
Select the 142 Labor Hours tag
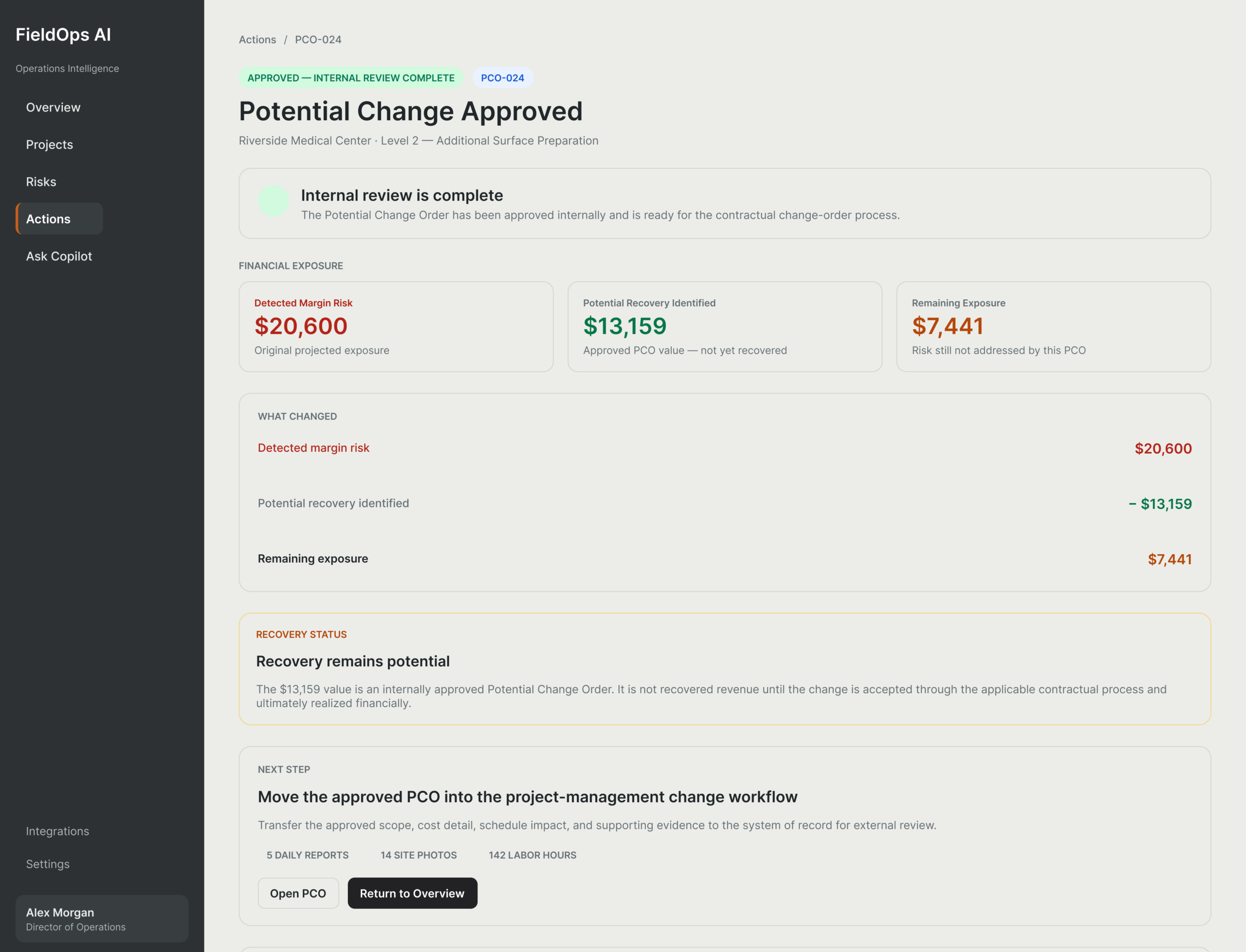532,855
